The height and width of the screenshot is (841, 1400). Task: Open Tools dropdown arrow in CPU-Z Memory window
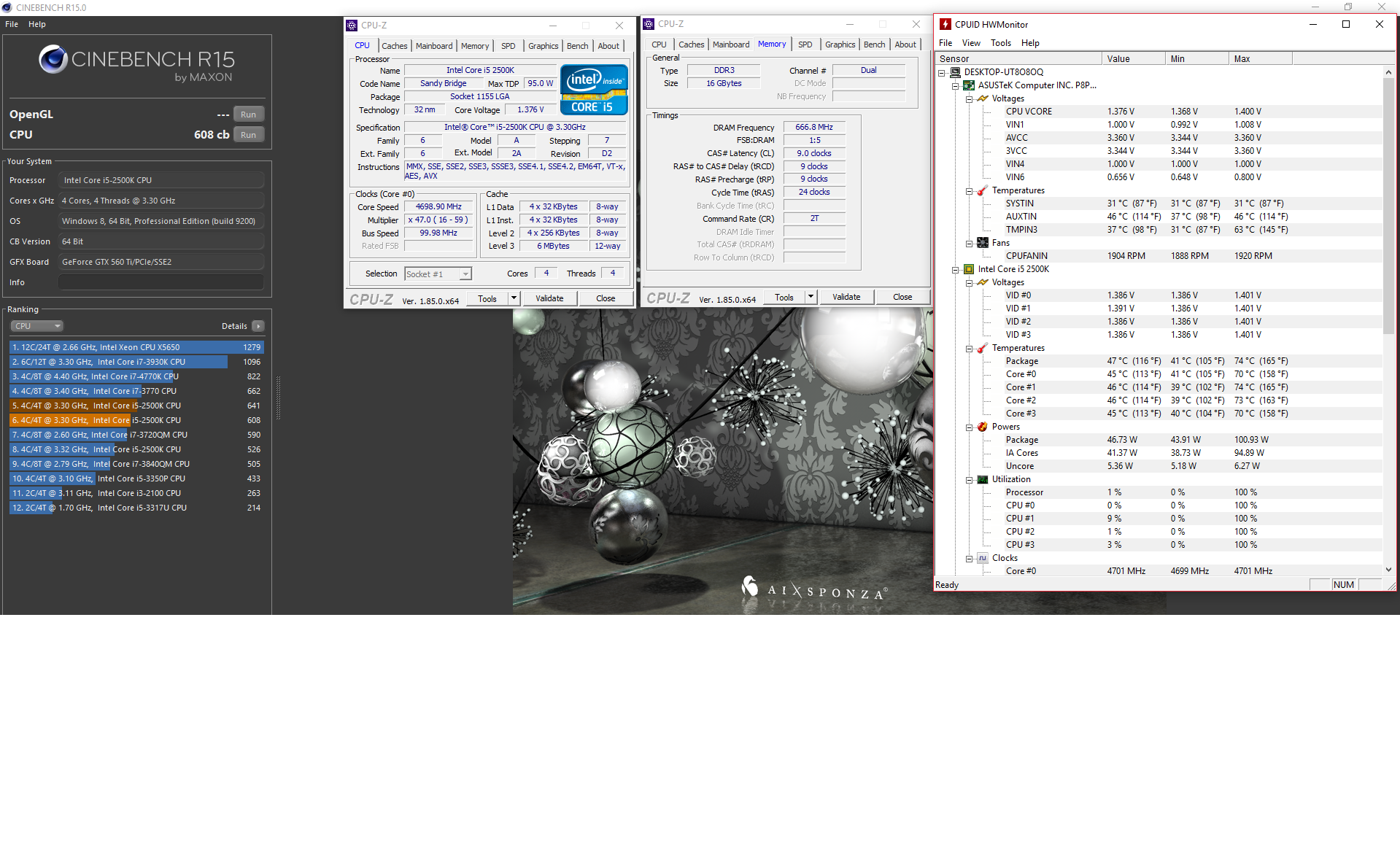pyautogui.click(x=811, y=296)
